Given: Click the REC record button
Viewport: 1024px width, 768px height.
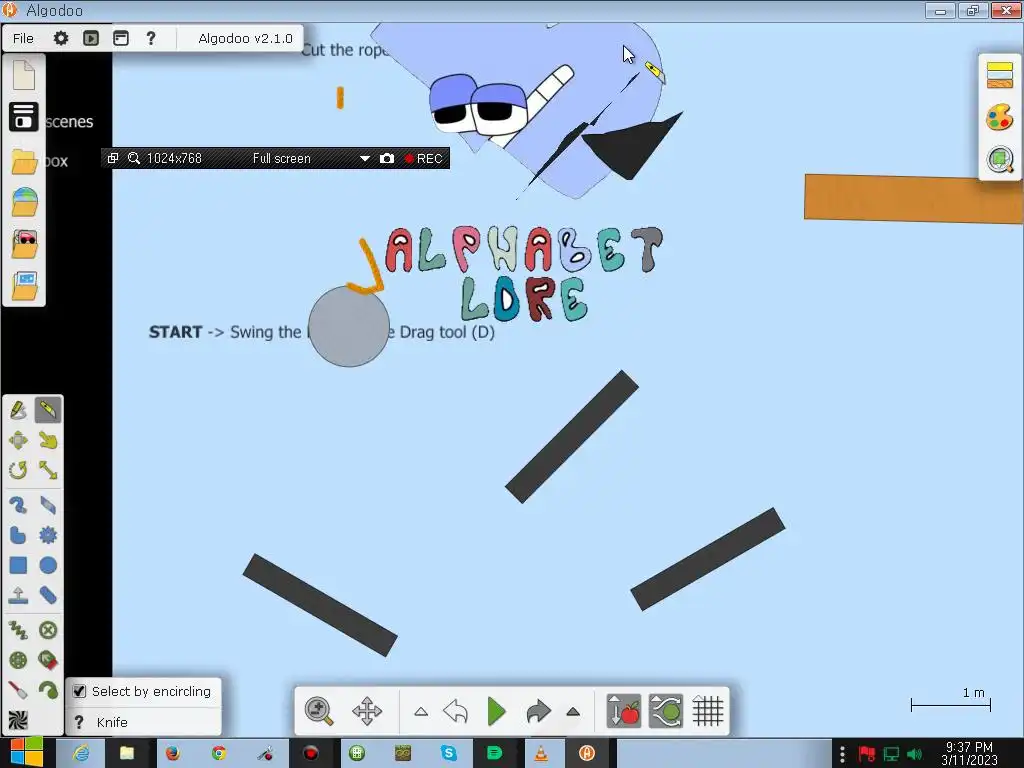Looking at the screenshot, I should click(423, 159).
